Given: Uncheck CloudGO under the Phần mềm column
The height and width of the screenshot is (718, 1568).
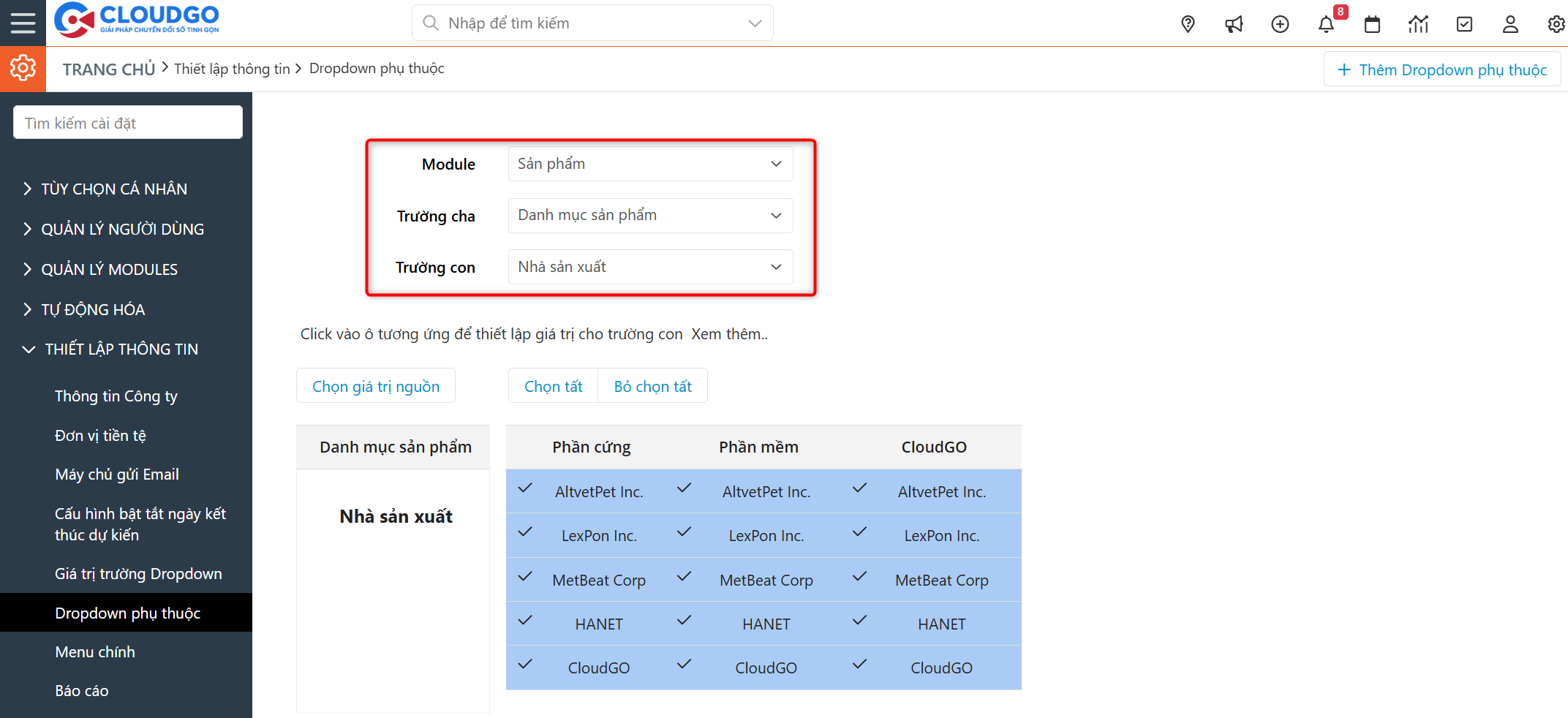Looking at the screenshot, I should pyautogui.click(x=683, y=665).
